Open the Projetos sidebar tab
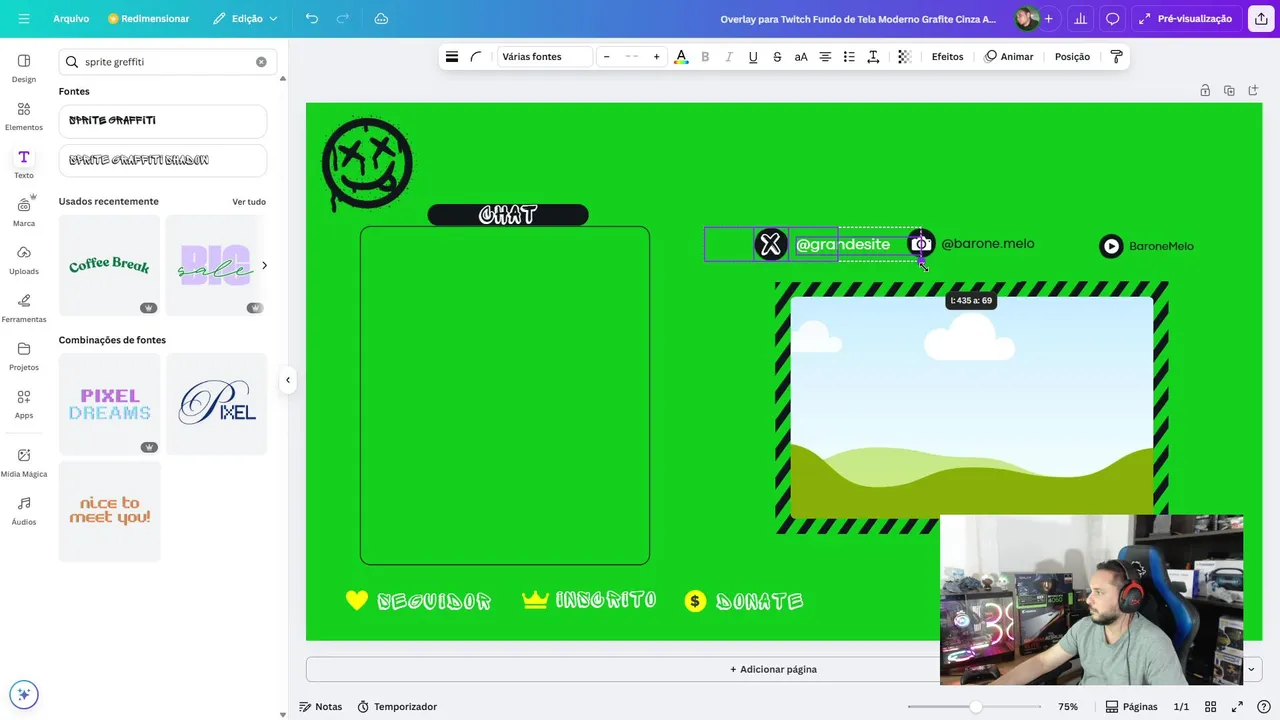Image resolution: width=1280 pixels, height=720 pixels. click(x=24, y=356)
